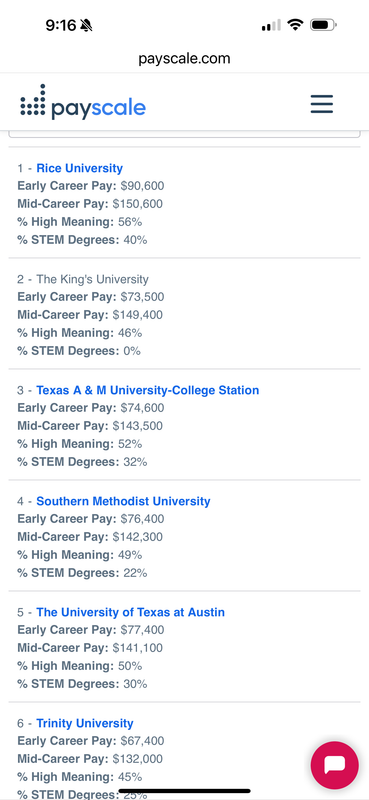Tap the battery indicator icon
369x800 pixels.
(323, 24)
